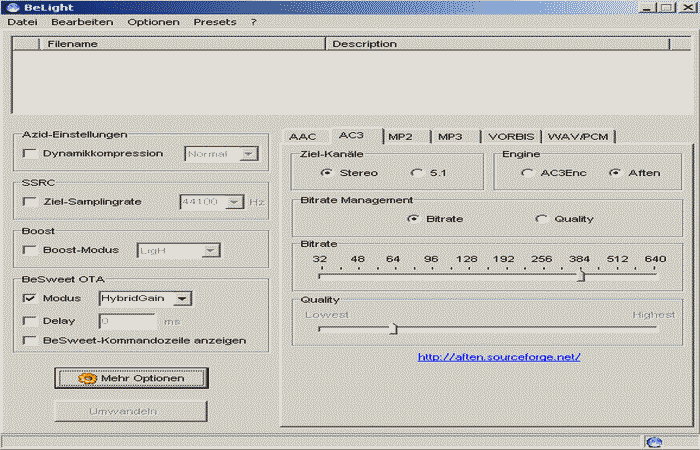Click the Delay milliseconds input field
This screenshot has width=700, height=450.
(x=127, y=321)
